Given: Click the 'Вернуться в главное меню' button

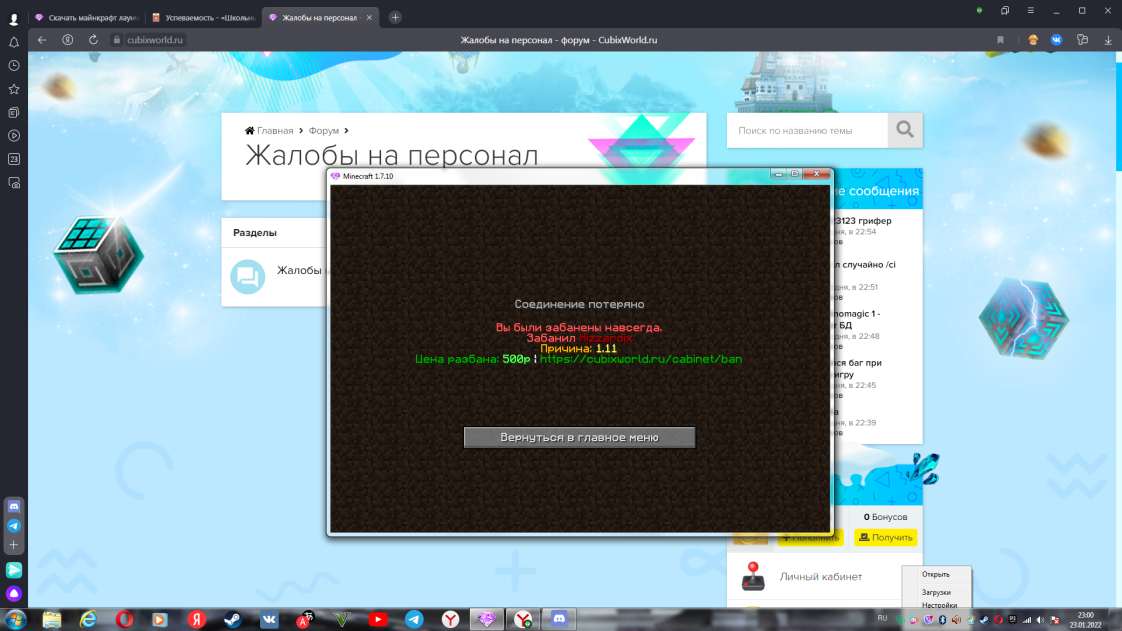Looking at the screenshot, I should [x=579, y=438].
